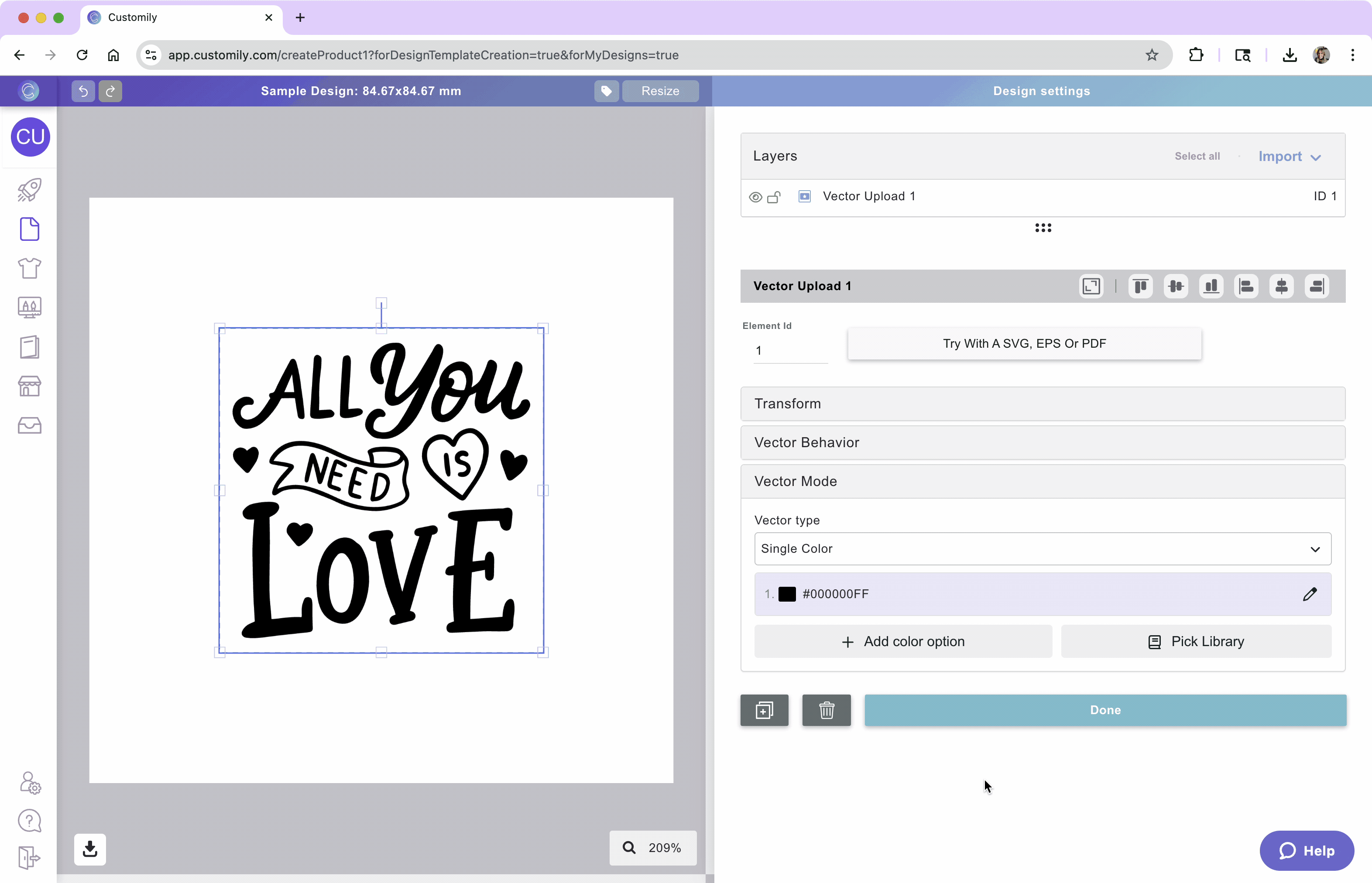Click the storefront icon in sidebar
The width and height of the screenshot is (1372, 883).
29,386
